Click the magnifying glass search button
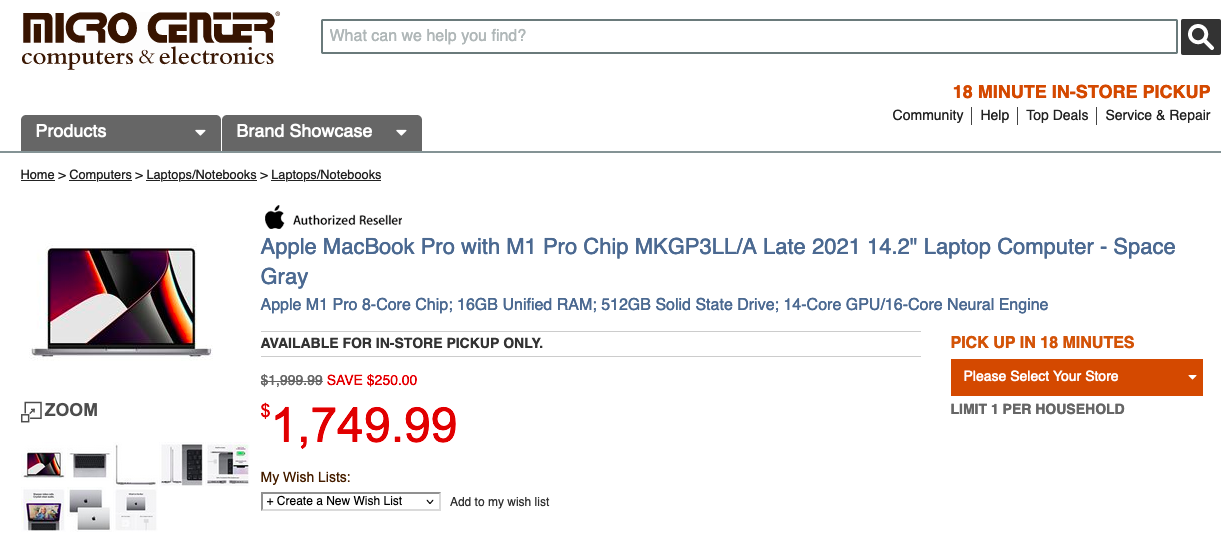Image resolution: width=1221 pixels, height=555 pixels. [x=1200, y=36]
